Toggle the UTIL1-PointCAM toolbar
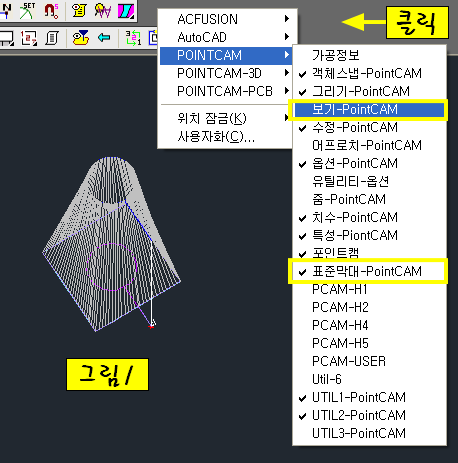This screenshot has width=458, height=463. (369, 397)
